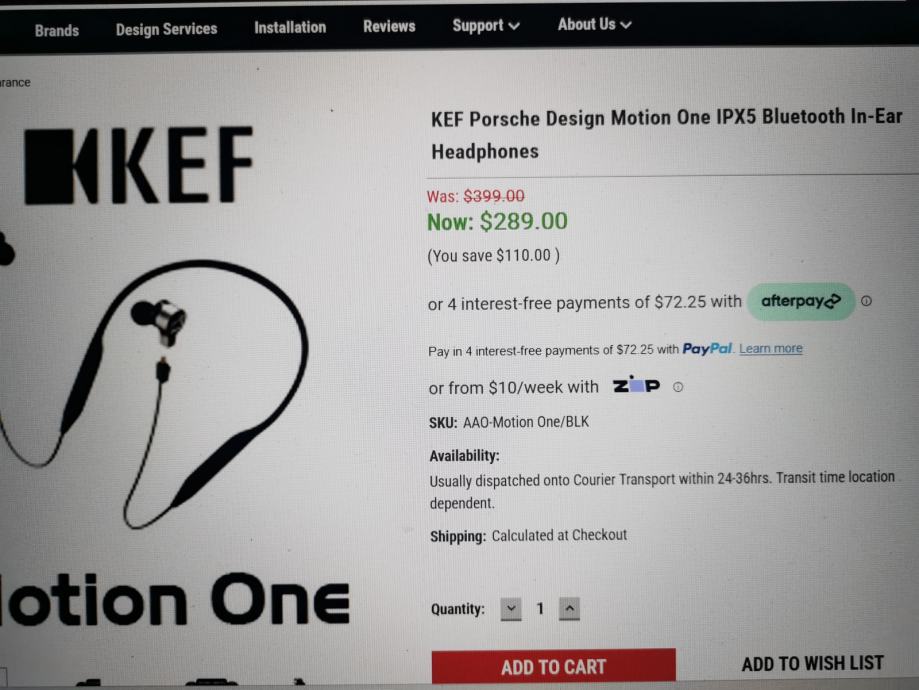Open the Design Services menu item
919x690 pixels.
(x=166, y=29)
